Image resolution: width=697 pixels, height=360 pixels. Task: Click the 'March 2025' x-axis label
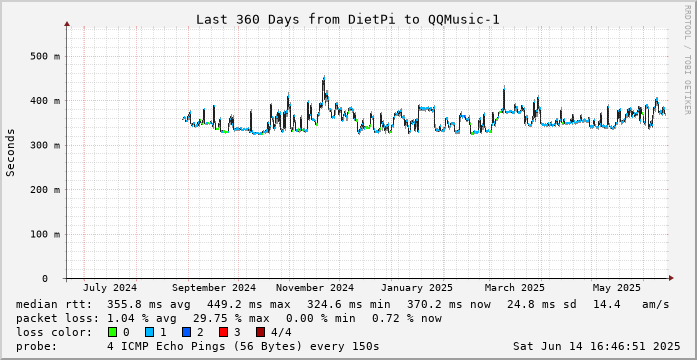[515, 288]
